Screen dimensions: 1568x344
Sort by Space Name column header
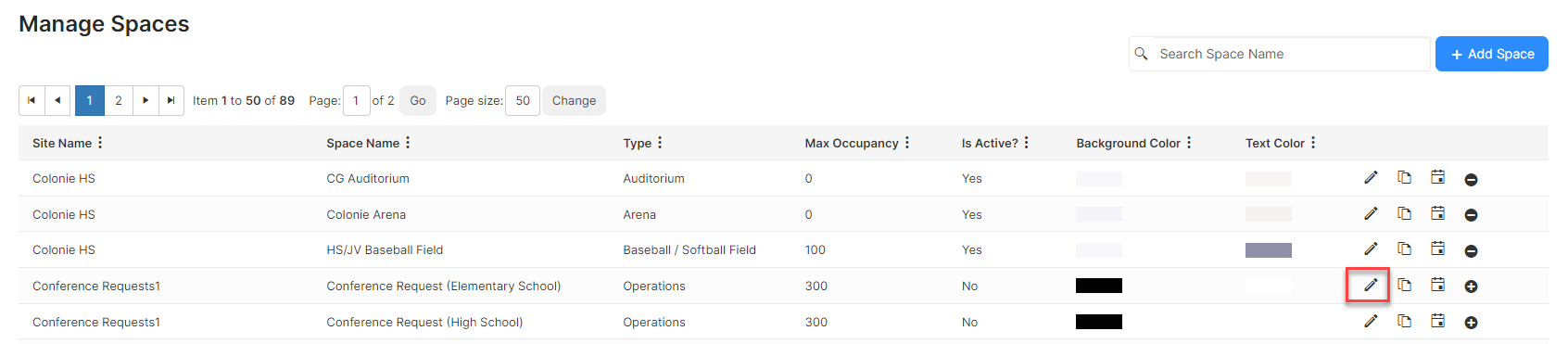pos(362,143)
